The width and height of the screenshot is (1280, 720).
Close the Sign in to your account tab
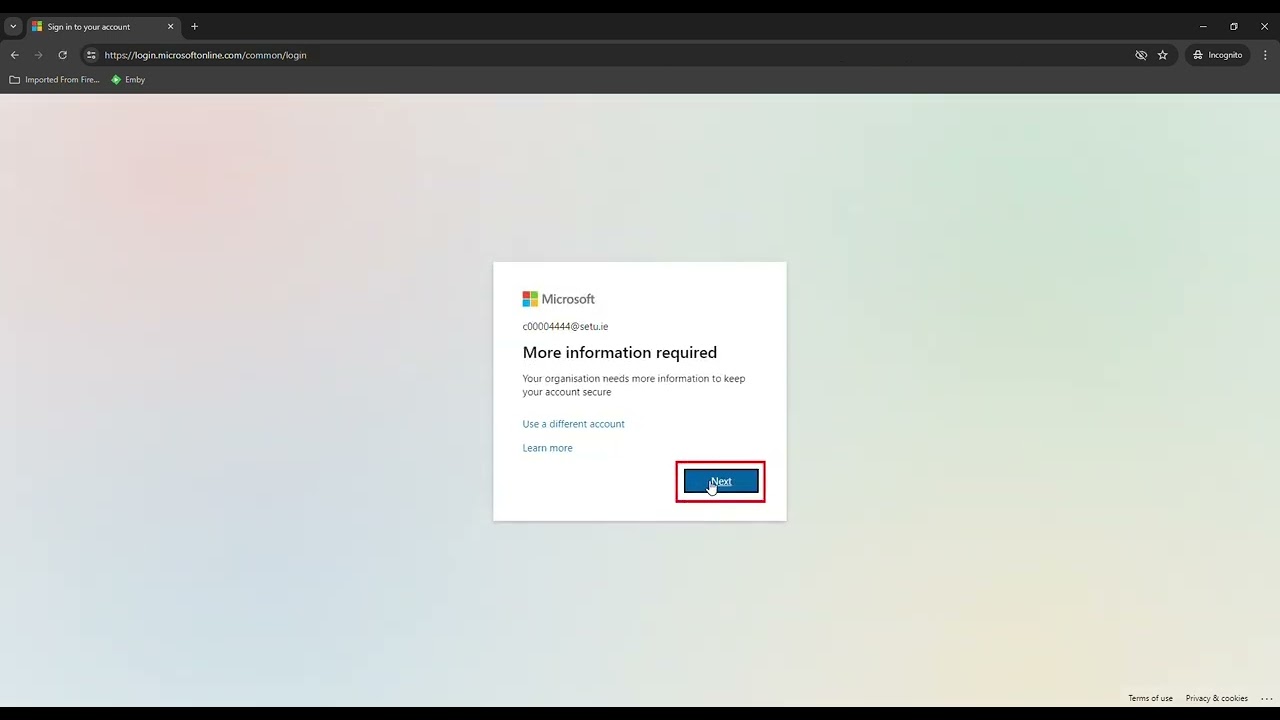click(x=170, y=27)
